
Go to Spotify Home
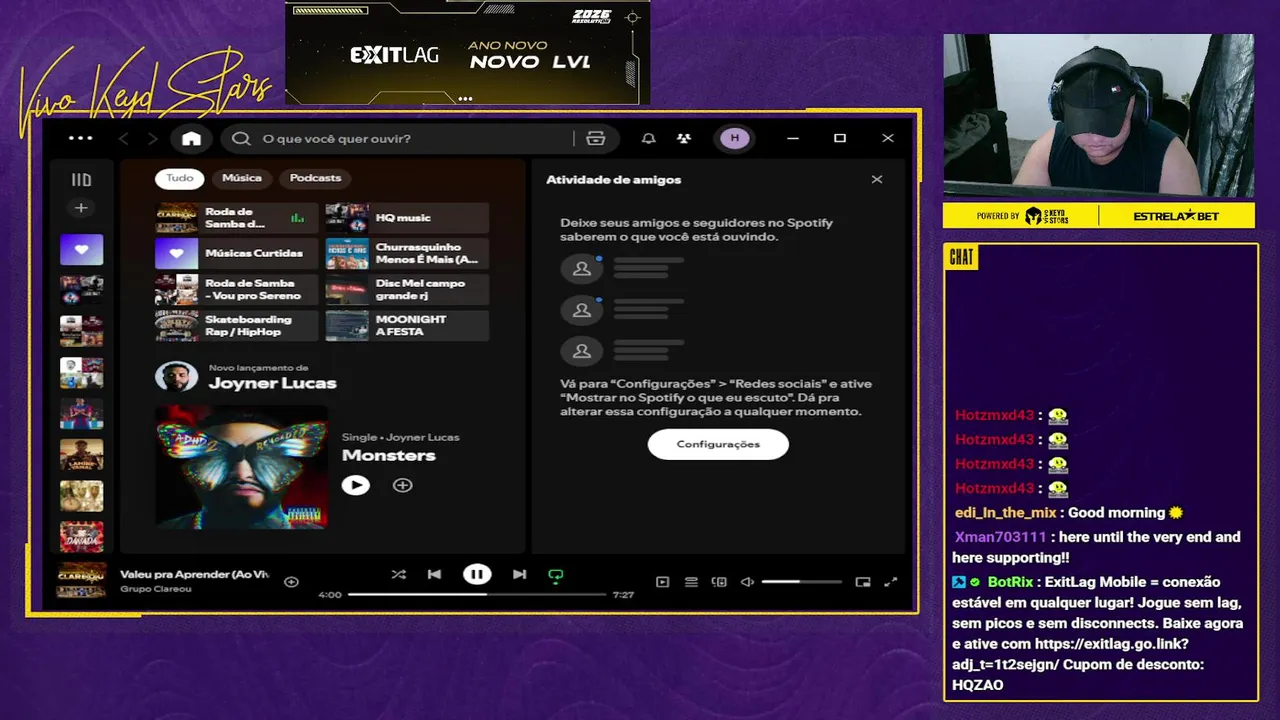tap(191, 138)
